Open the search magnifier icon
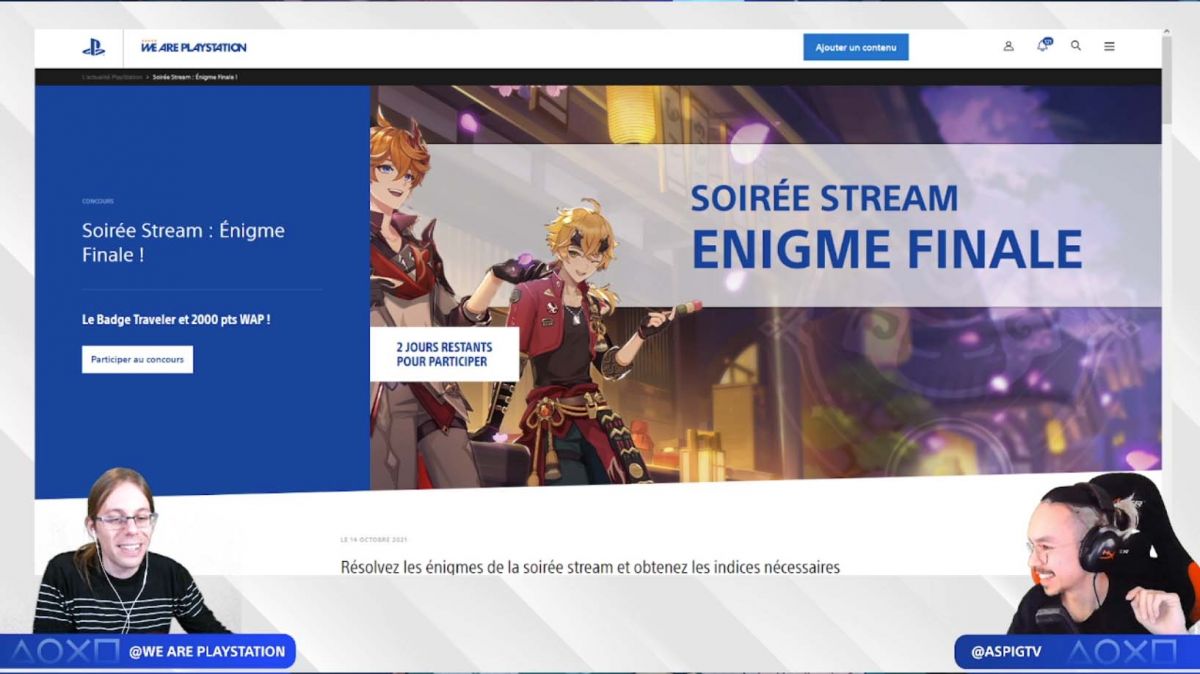 (1076, 46)
